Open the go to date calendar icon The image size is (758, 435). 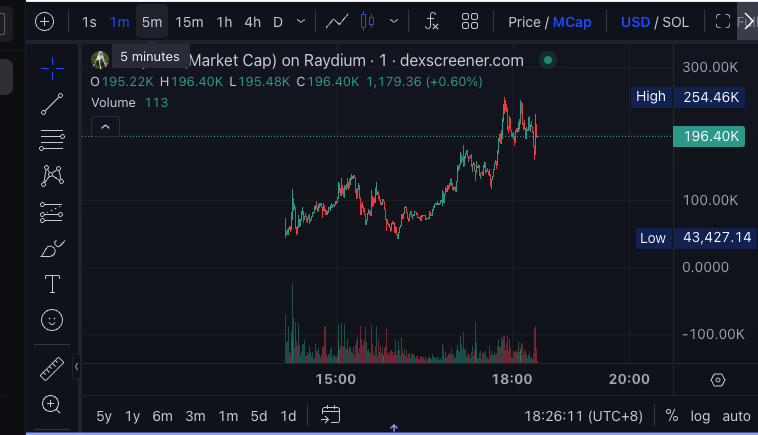coord(331,415)
